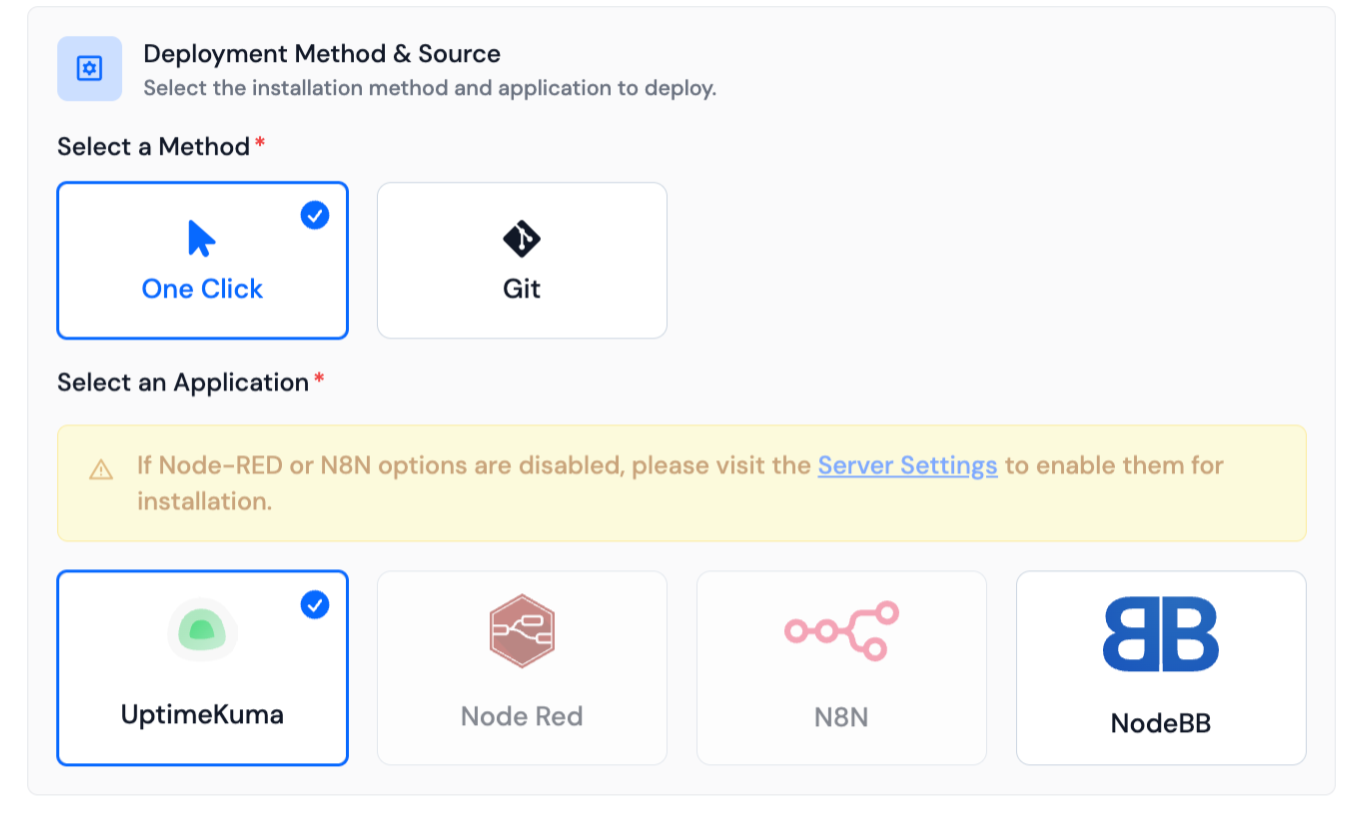
Task: Click the Git branch icon
Action: (521, 239)
